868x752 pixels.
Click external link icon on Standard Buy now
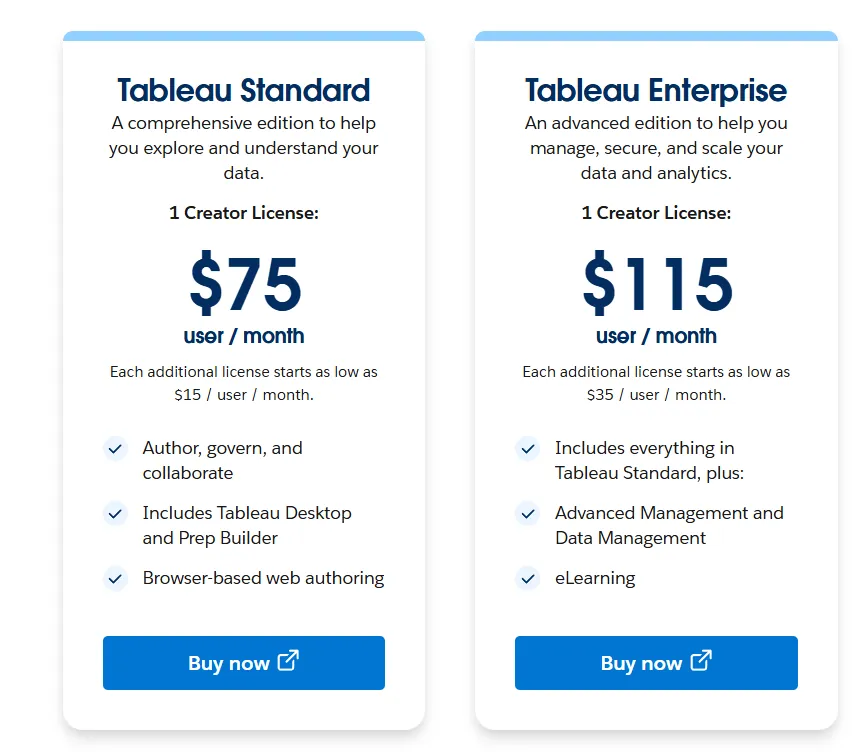click(x=288, y=661)
